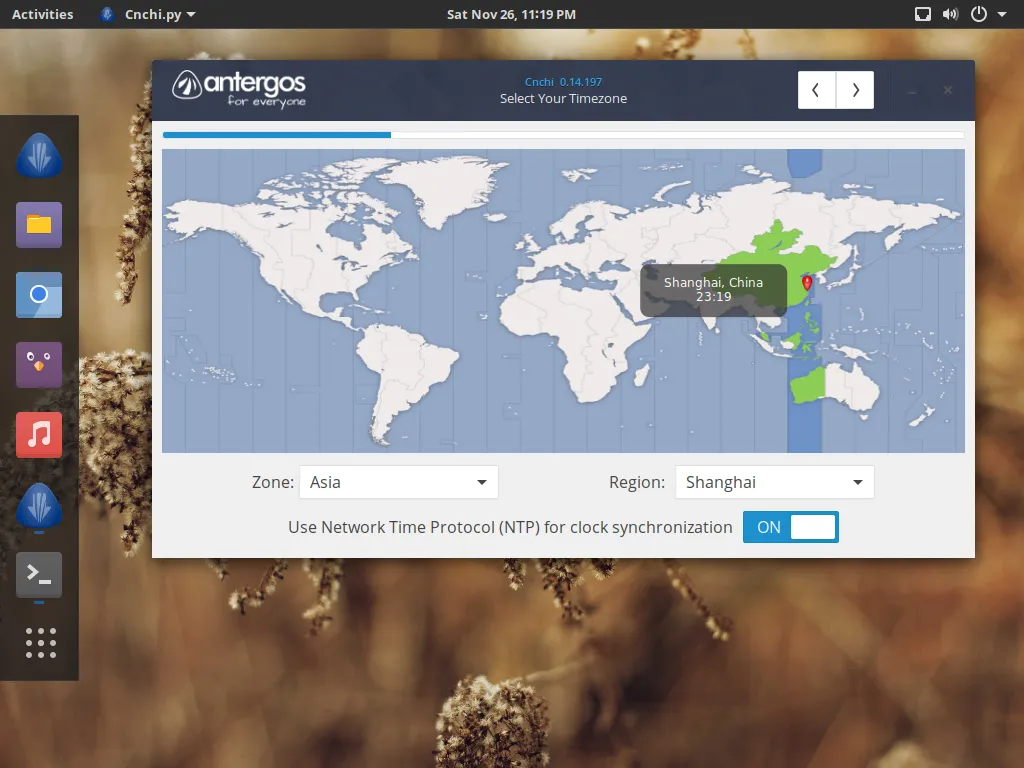Click the power icon in top bar
1024x768 pixels.
pos(978,14)
